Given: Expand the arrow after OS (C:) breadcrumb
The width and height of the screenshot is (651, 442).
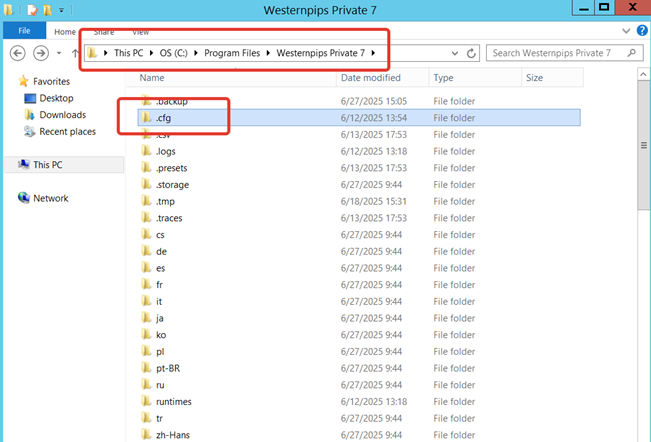Looking at the screenshot, I should pyautogui.click(x=196, y=53).
